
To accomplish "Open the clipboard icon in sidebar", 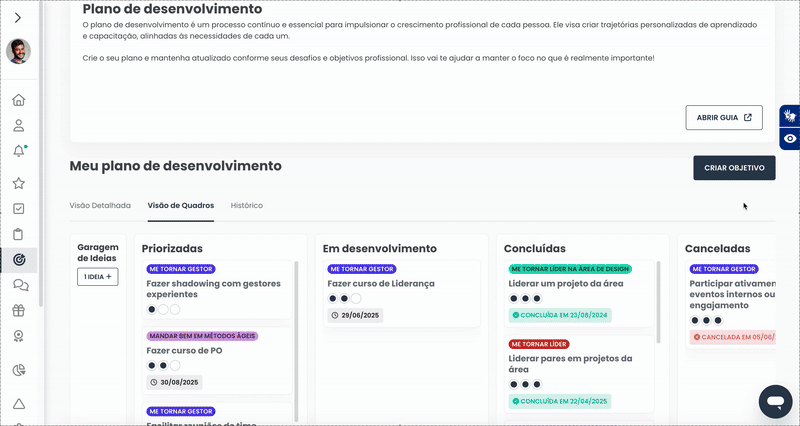I will pyautogui.click(x=18, y=234).
